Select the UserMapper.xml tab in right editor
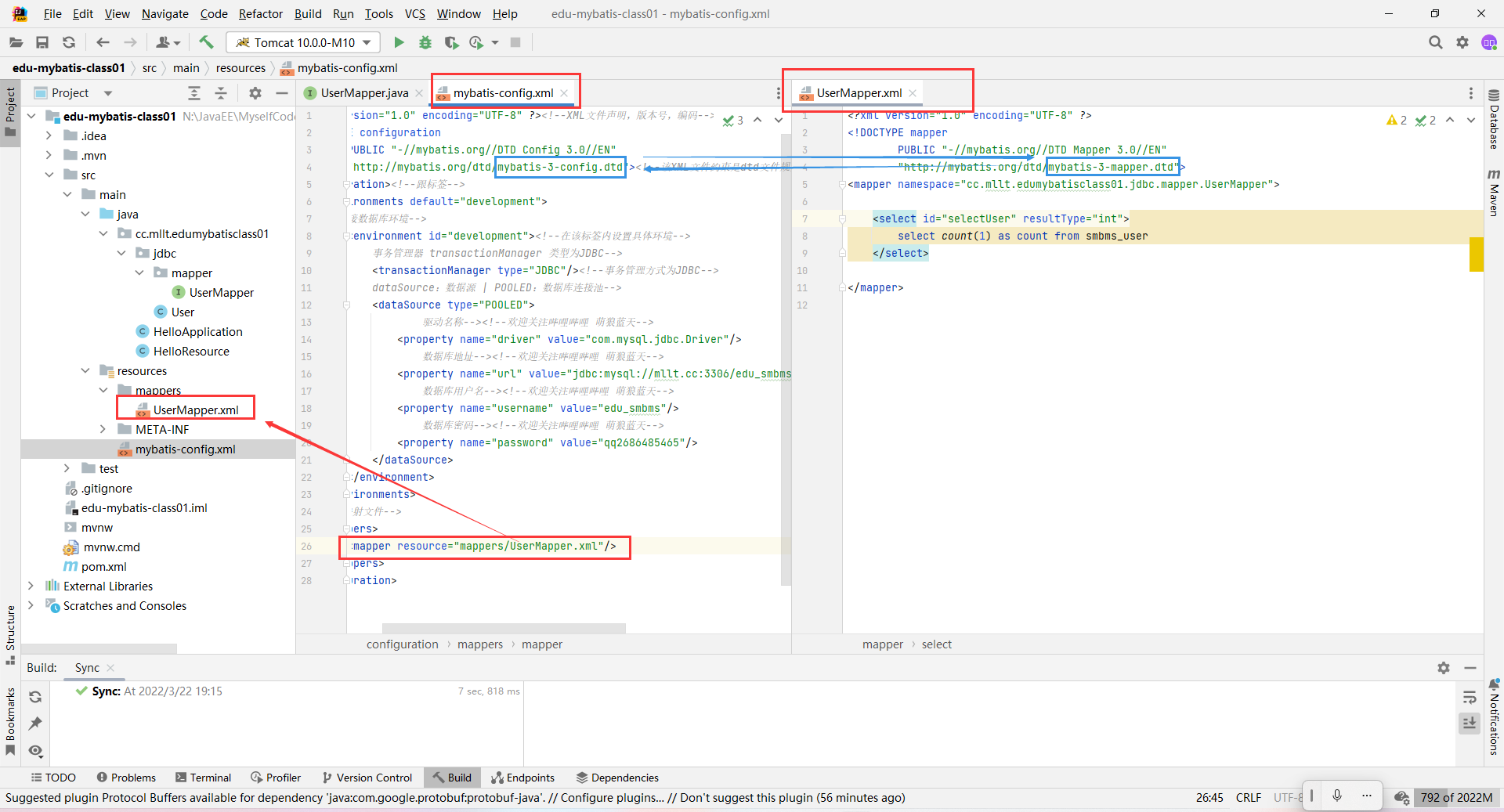 (x=859, y=93)
